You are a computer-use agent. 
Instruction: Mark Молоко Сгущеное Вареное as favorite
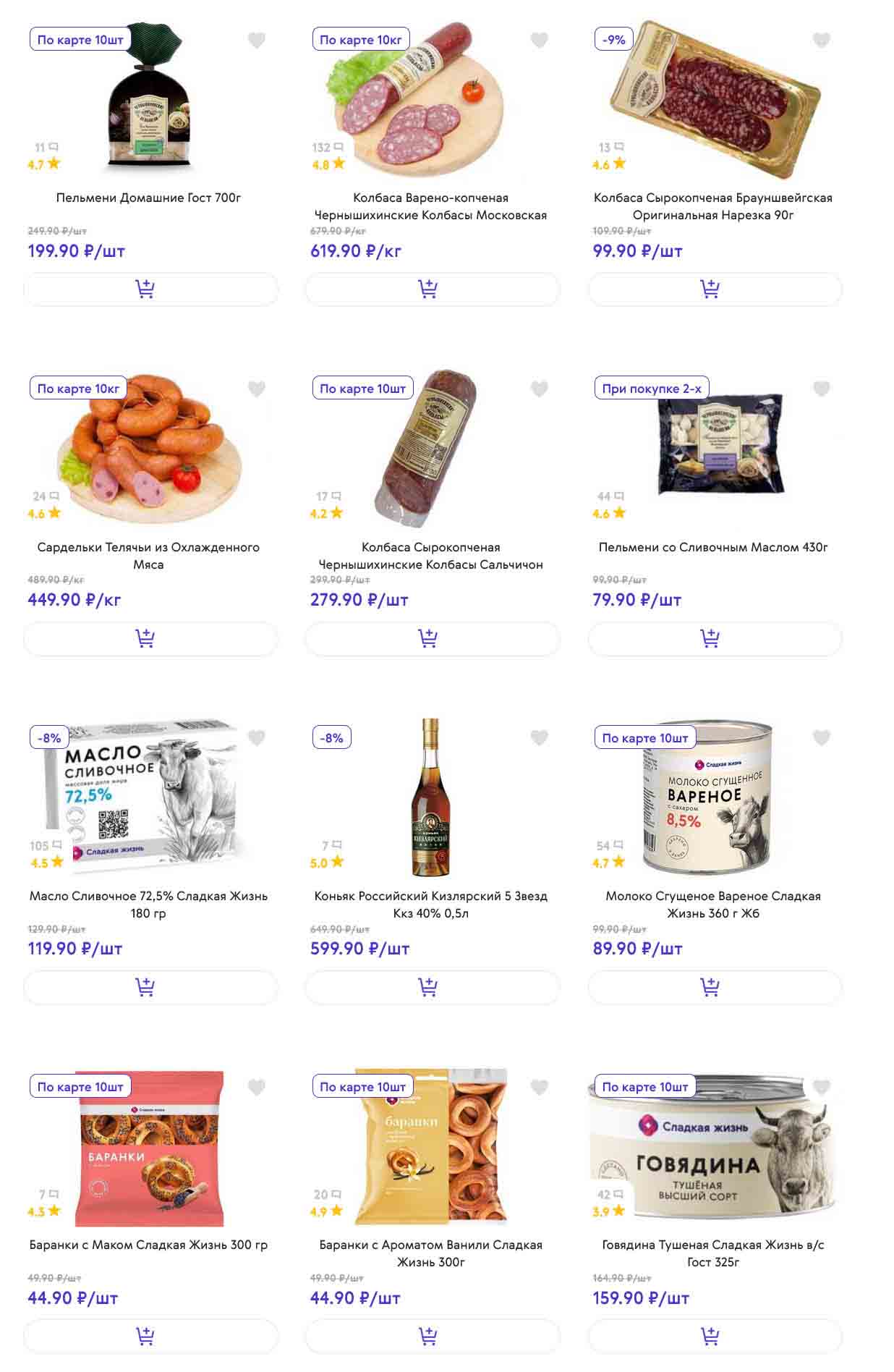click(x=821, y=738)
